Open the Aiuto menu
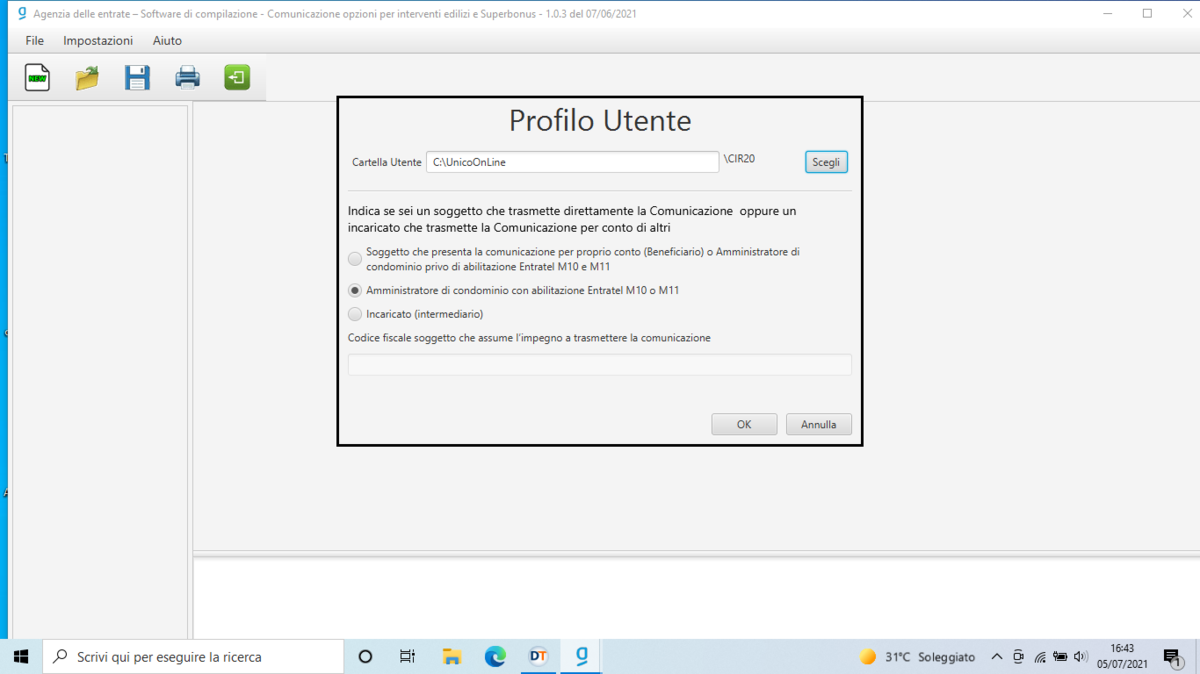Image resolution: width=1200 pixels, height=674 pixels. pyautogui.click(x=166, y=40)
